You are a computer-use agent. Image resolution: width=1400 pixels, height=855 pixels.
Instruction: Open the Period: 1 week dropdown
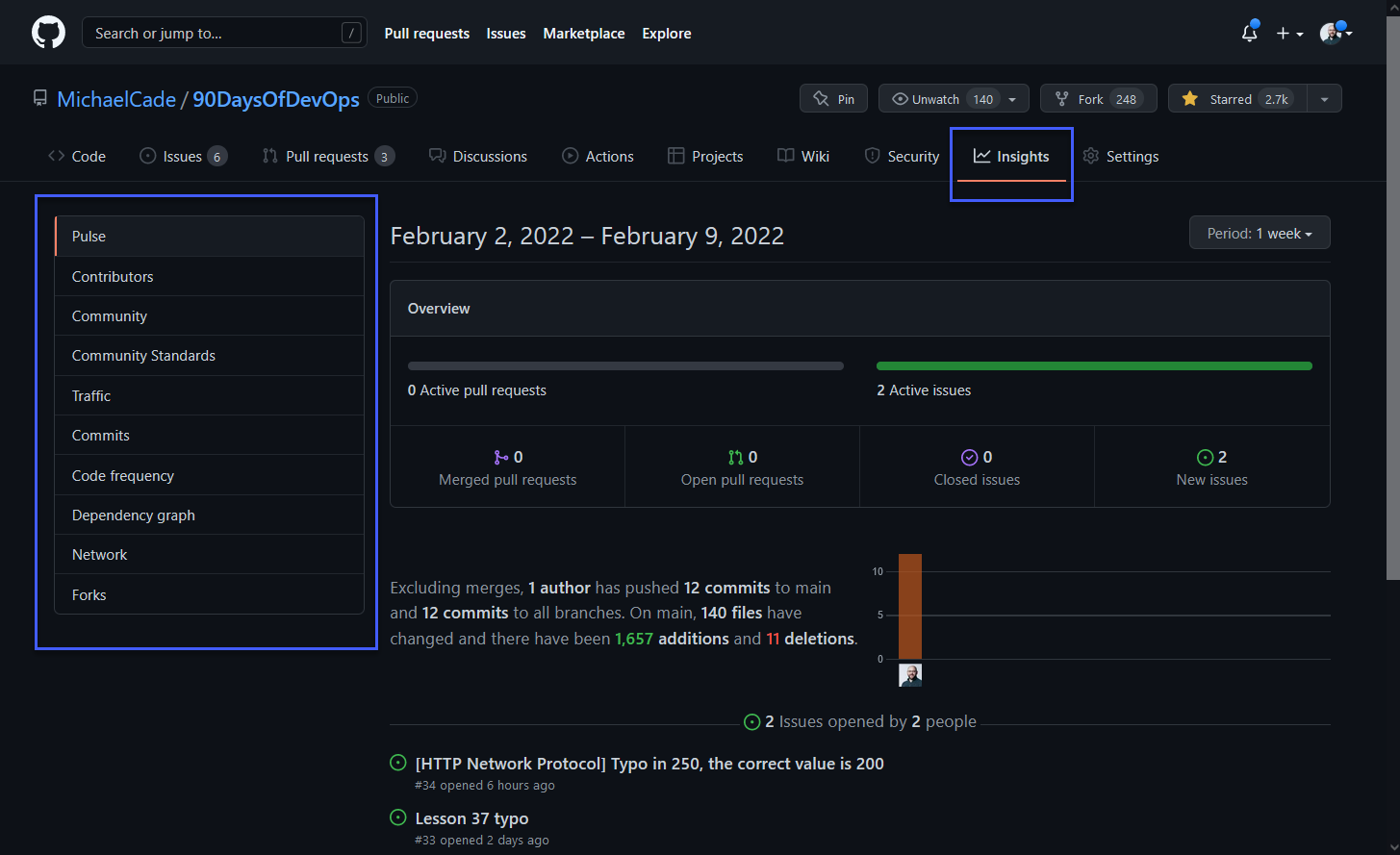click(x=1259, y=233)
